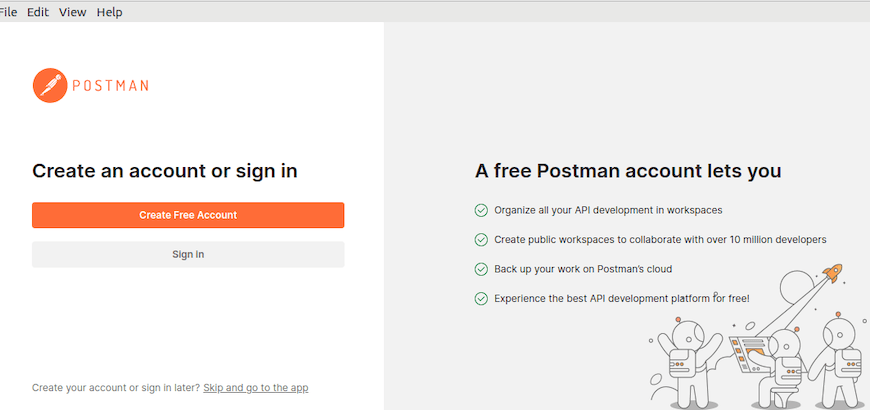The width and height of the screenshot is (870, 410).
Task: Open the Edit menu
Action: click(x=38, y=12)
